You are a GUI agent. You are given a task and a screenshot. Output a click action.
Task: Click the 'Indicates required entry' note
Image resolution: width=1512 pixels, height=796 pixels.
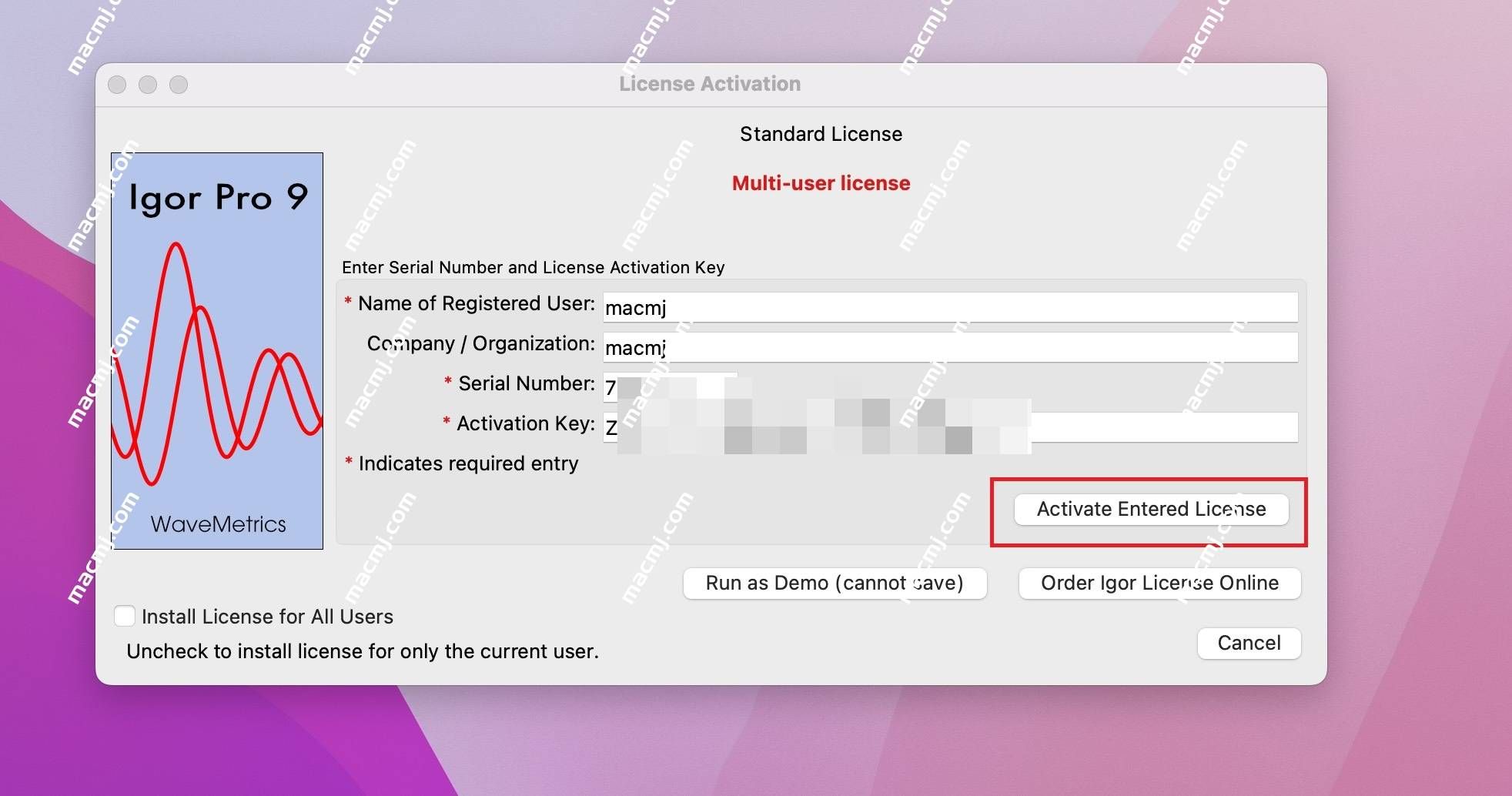click(x=468, y=463)
